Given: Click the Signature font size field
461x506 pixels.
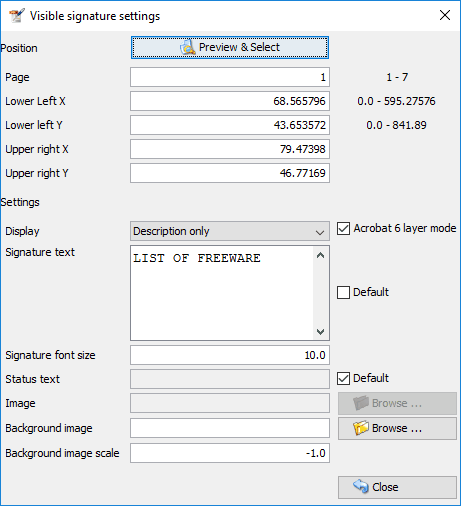Looking at the screenshot, I should [x=230, y=355].
